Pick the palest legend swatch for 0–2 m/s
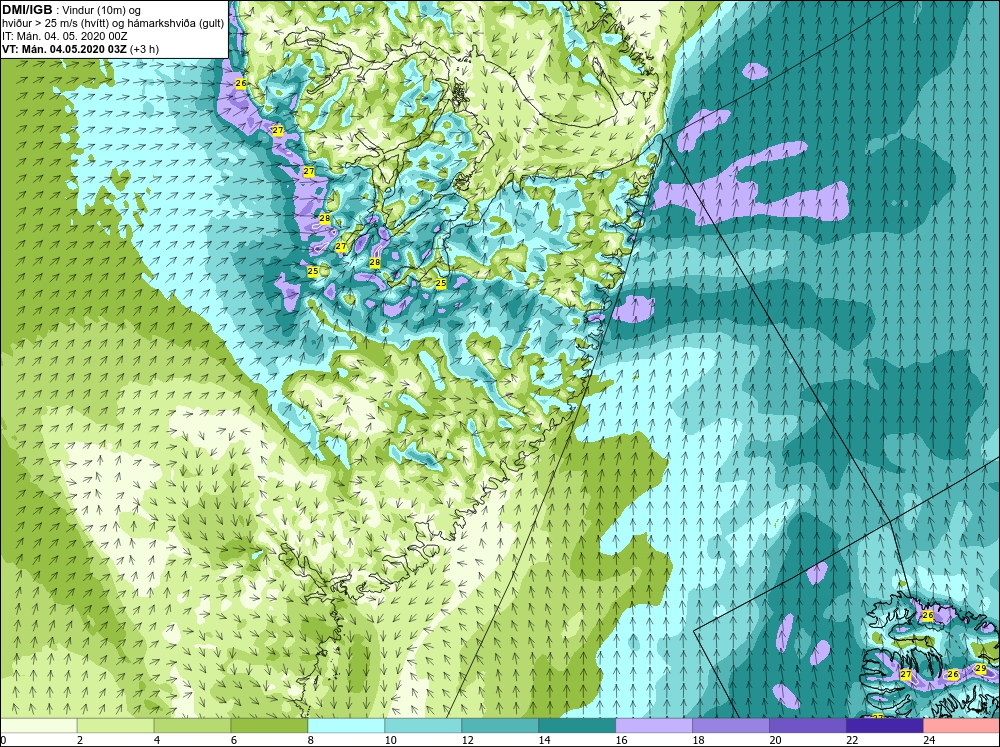The image size is (1000, 747). pos(38,726)
